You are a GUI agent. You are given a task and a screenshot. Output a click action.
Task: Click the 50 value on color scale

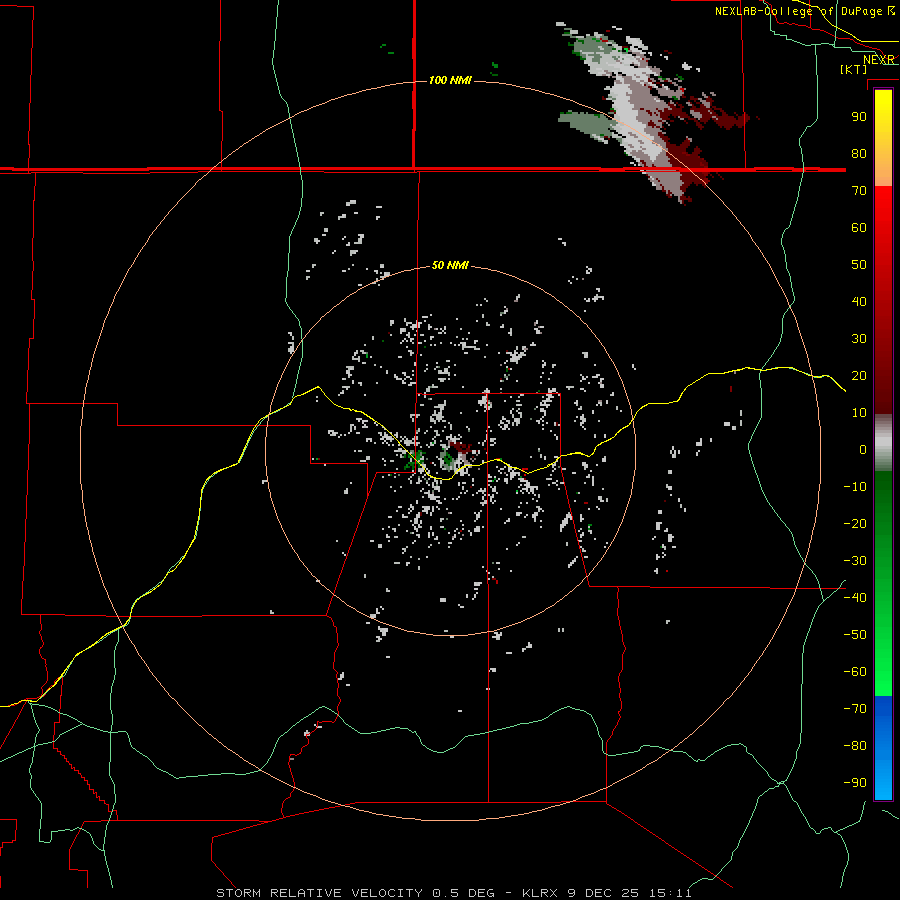click(x=859, y=265)
